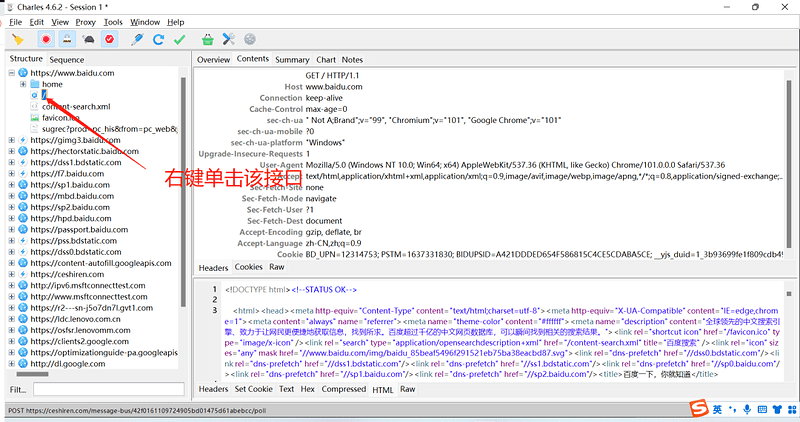
Task: Select request Headers tab
Action: click(x=213, y=268)
